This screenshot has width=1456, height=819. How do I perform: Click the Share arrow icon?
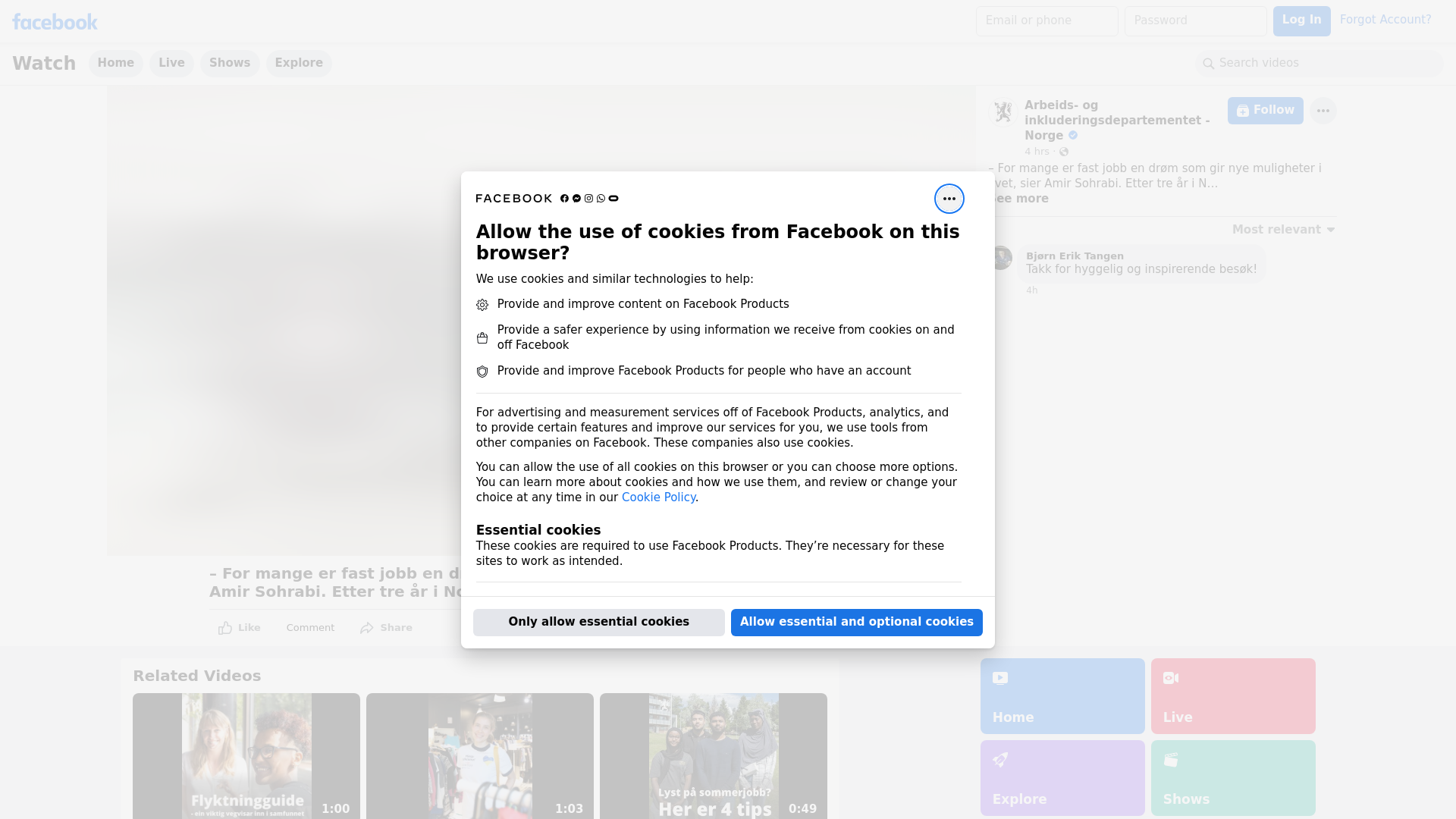click(x=367, y=628)
